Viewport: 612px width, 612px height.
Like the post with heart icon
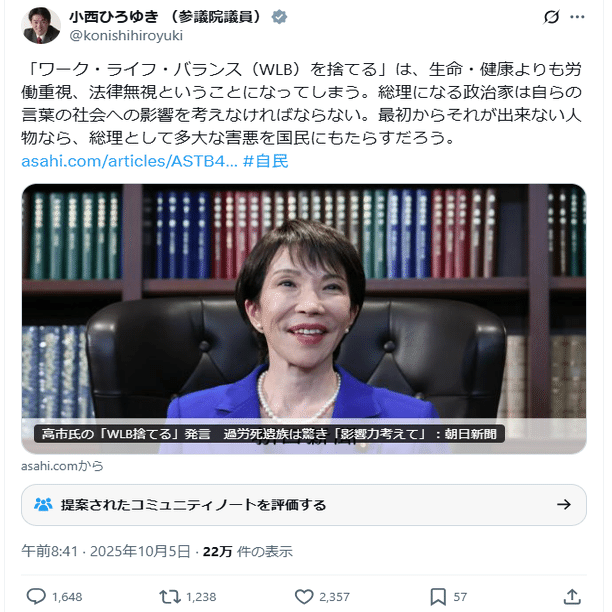point(304,597)
